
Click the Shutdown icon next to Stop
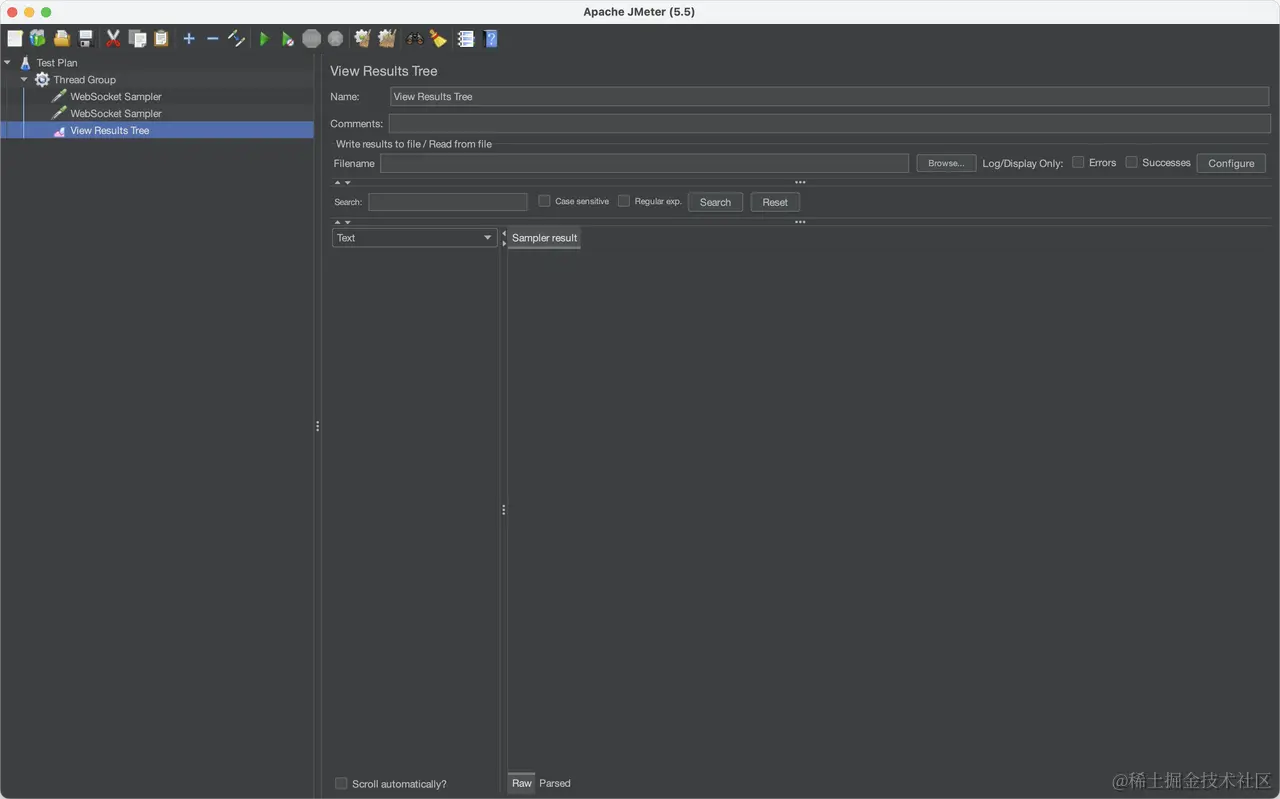[x=336, y=39]
